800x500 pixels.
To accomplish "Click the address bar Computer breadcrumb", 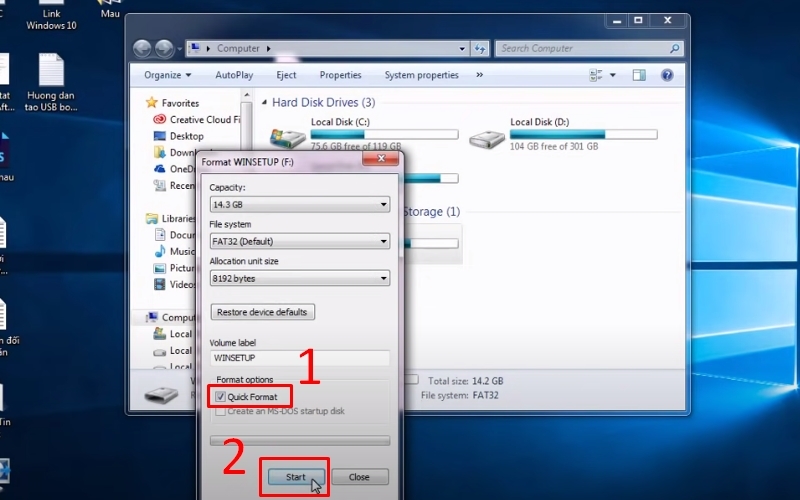I will tap(238, 48).
